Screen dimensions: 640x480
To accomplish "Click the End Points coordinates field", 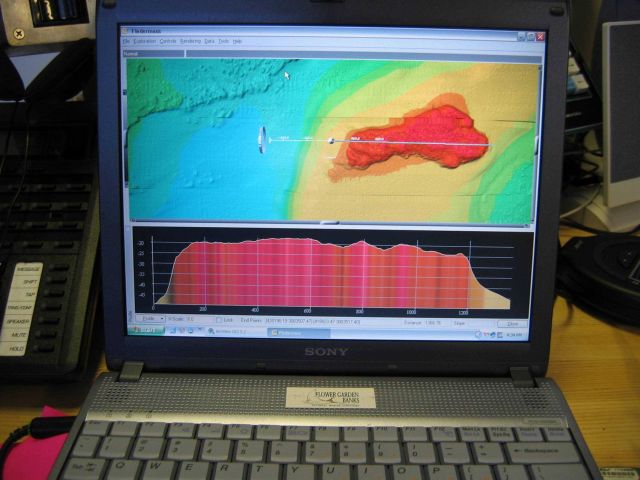I will coord(313,322).
